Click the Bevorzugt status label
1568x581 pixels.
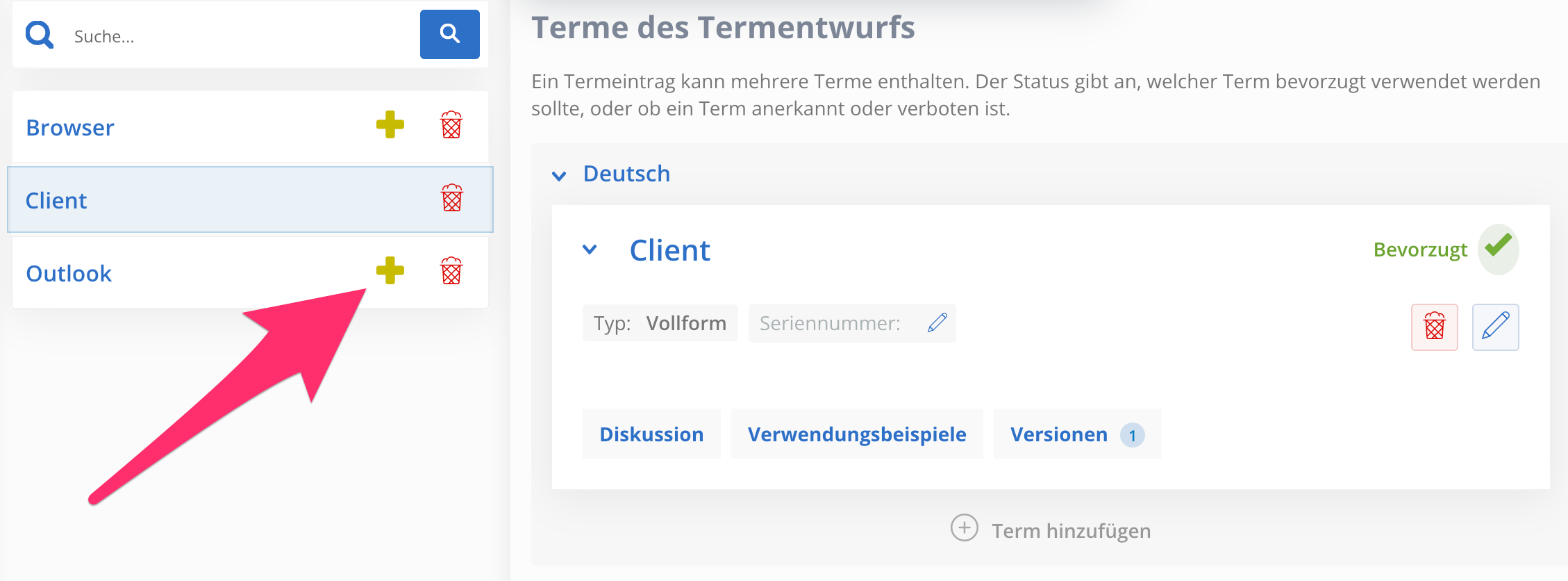click(x=1420, y=249)
